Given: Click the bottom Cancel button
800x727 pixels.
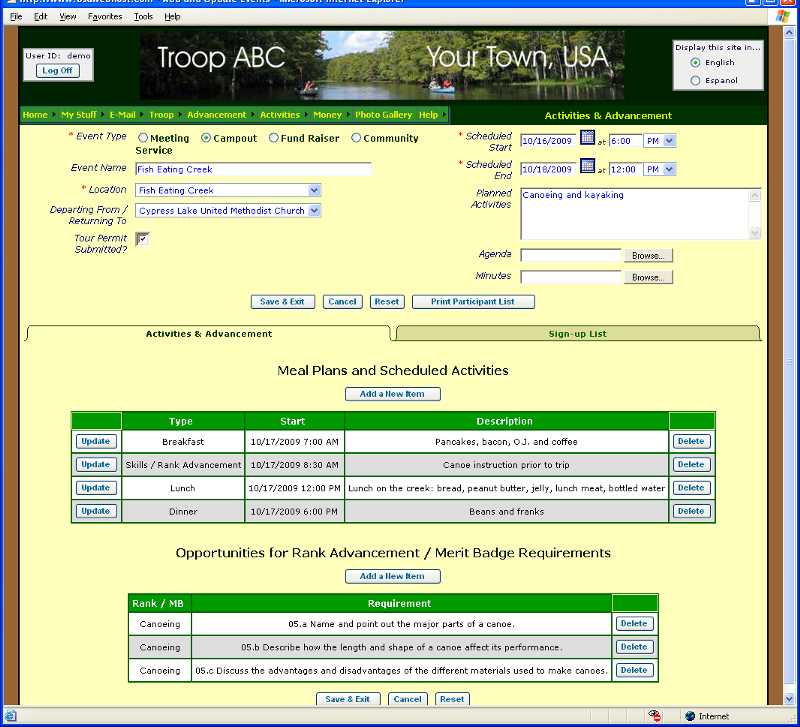Looking at the screenshot, I should pyautogui.click(x=408, y=699).
